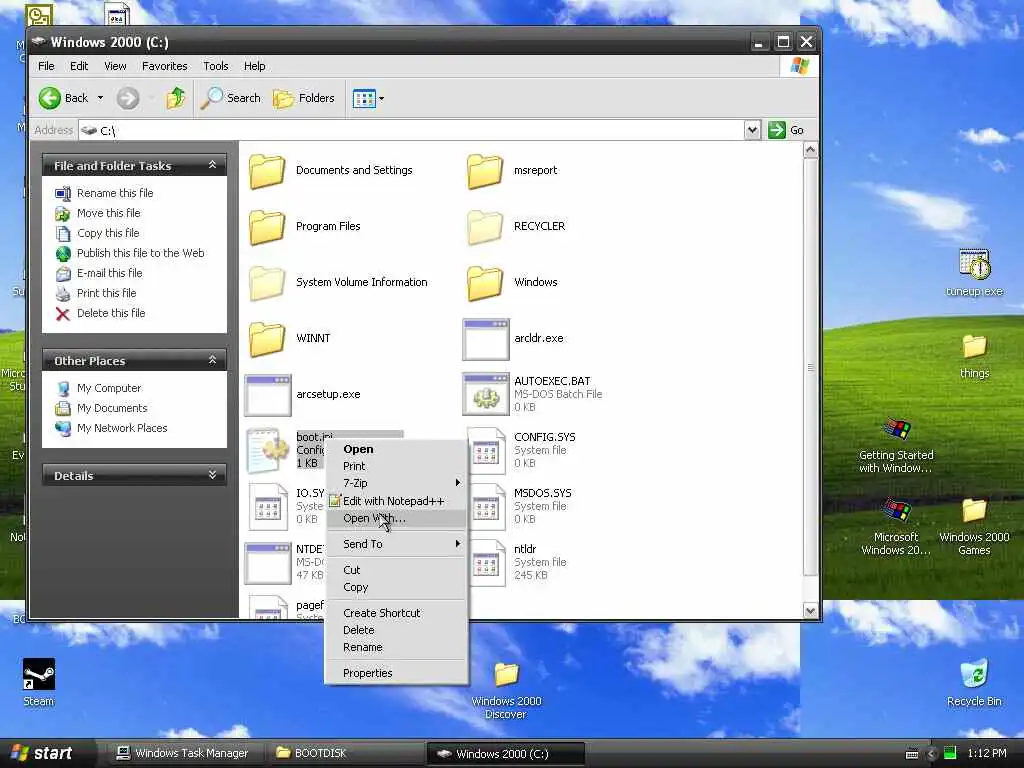
Task: Click scroll down arrow of file list
Action: [810, 611]
